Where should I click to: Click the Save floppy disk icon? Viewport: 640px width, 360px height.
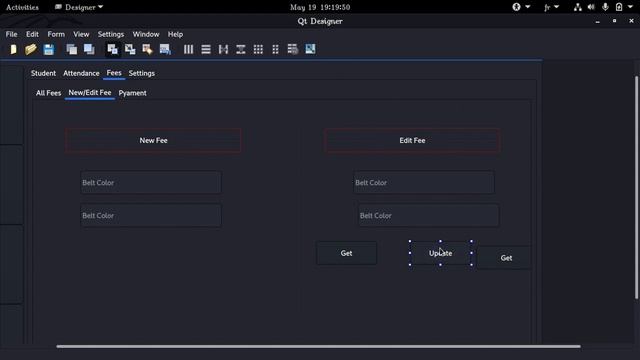[49, 49]
